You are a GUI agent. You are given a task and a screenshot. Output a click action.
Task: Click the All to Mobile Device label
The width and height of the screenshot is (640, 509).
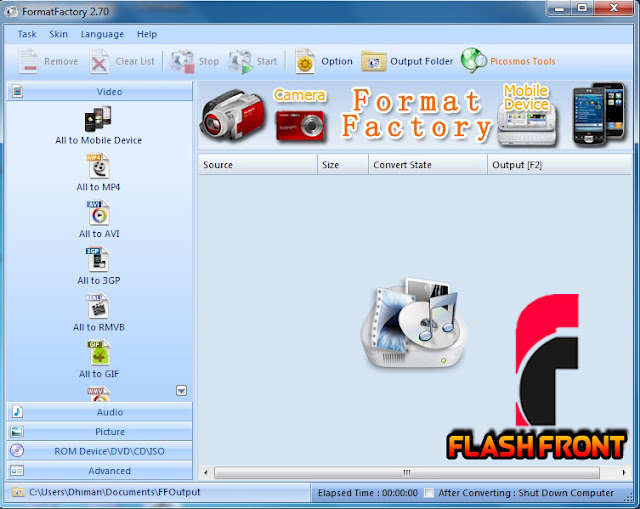[98, 140]
